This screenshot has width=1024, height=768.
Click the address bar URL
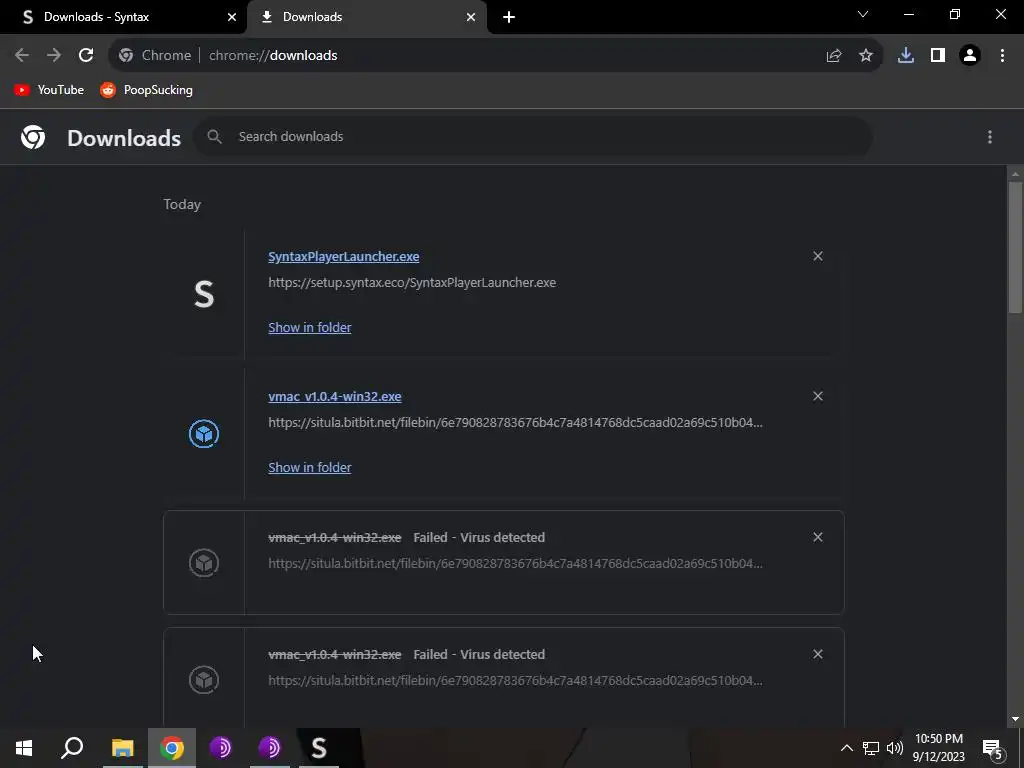pyautogui.click(x=273, y=56)
